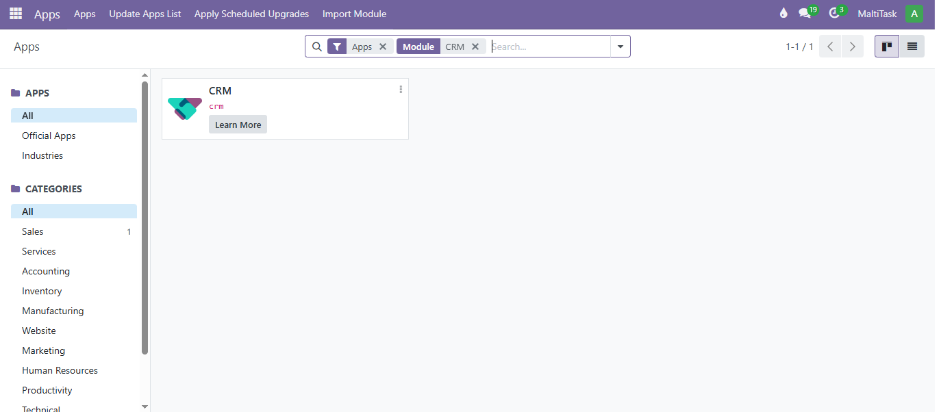936x412 pixels.
Task: Expand the search options dropdown arrow
Action: 620,47
